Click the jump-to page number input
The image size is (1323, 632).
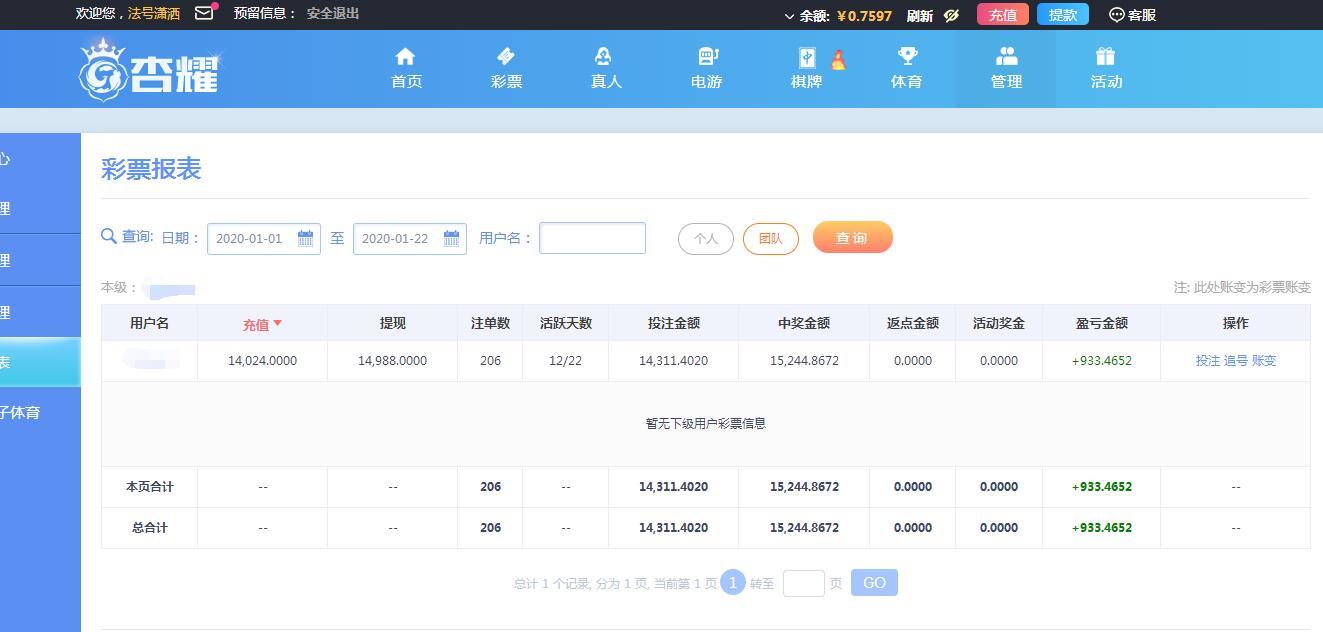804,583
